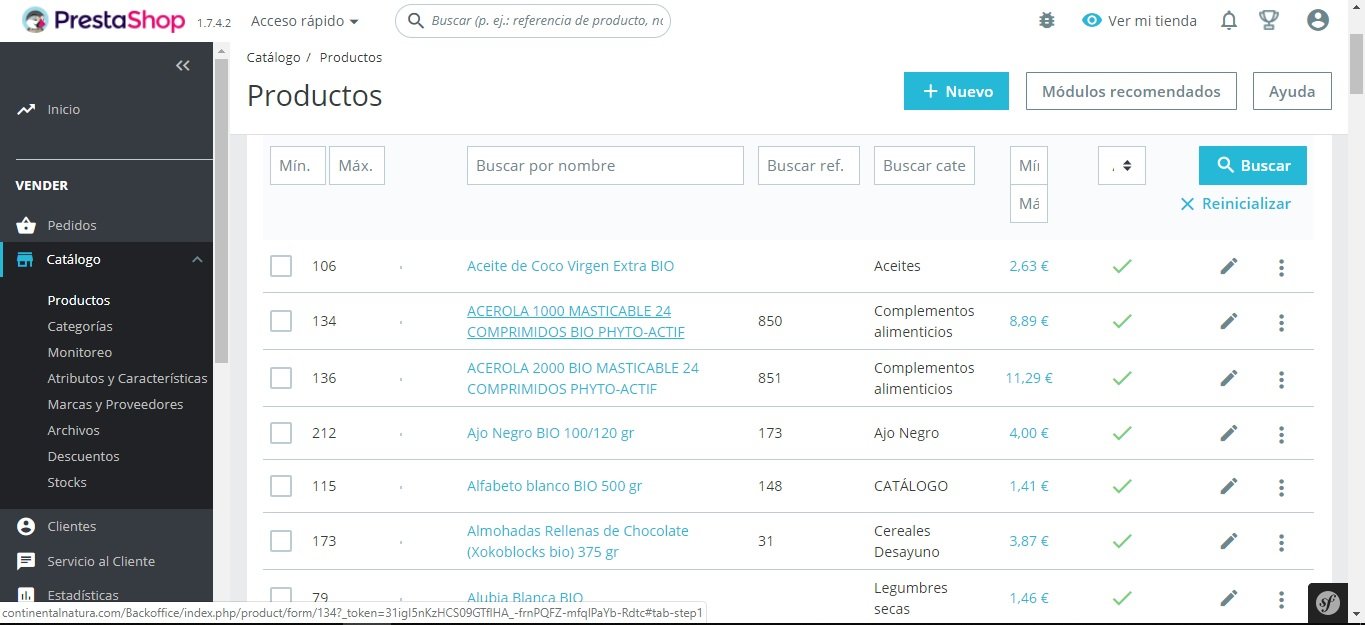Open more actions menu for product 106
Viewport: 1365px width, 625px height.
tap(1281, 267)
